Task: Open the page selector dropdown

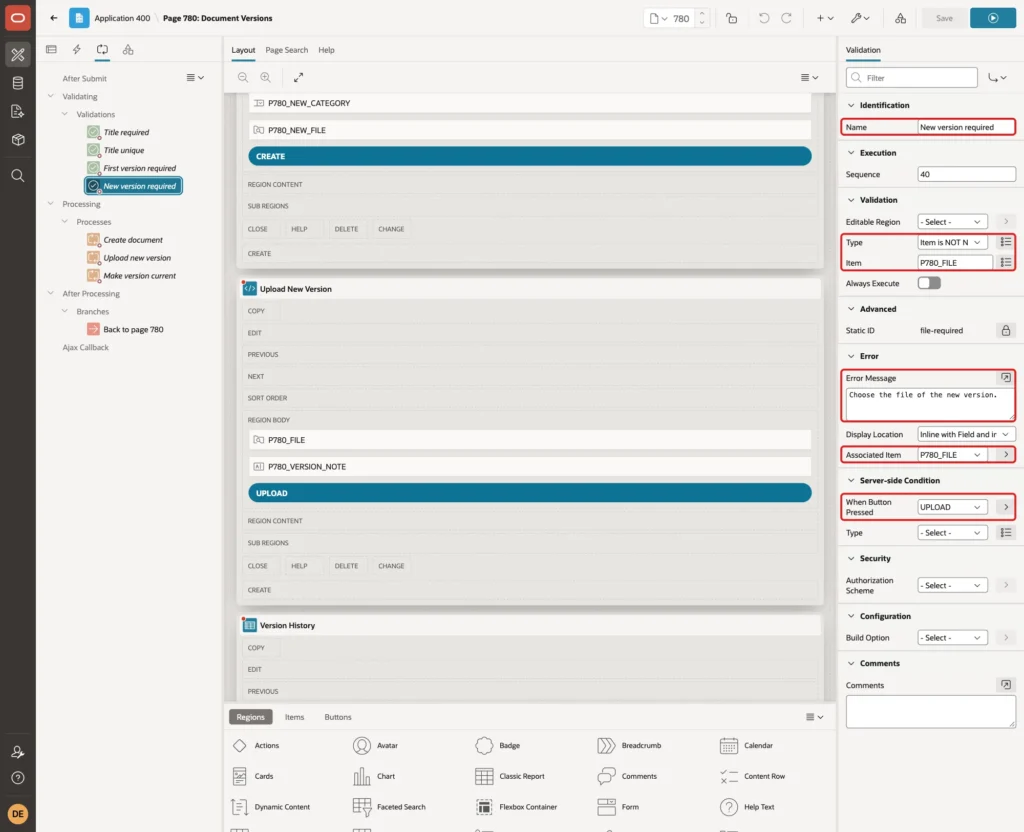Action: click(658, 18)
